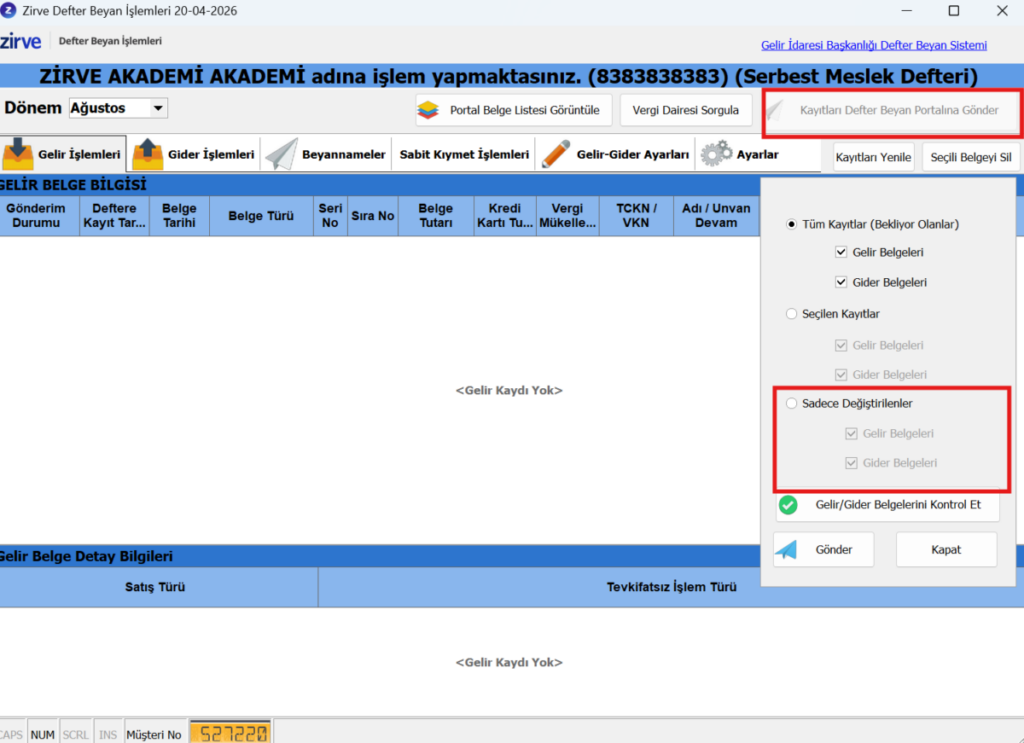
Task: Open the Sabit Kıymet İşlemleri tab
Action: pos(464,154)
